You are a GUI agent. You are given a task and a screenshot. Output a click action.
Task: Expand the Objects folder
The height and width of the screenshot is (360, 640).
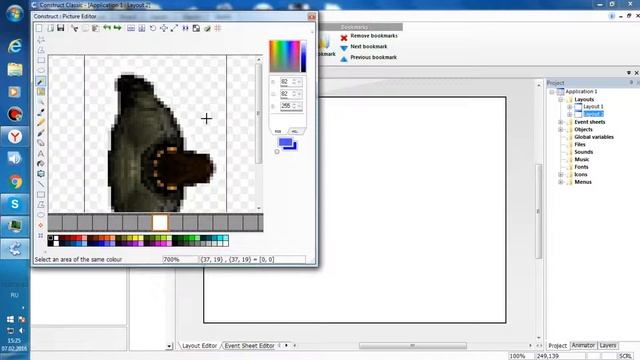pyautogui.click(x=561, y=129)
